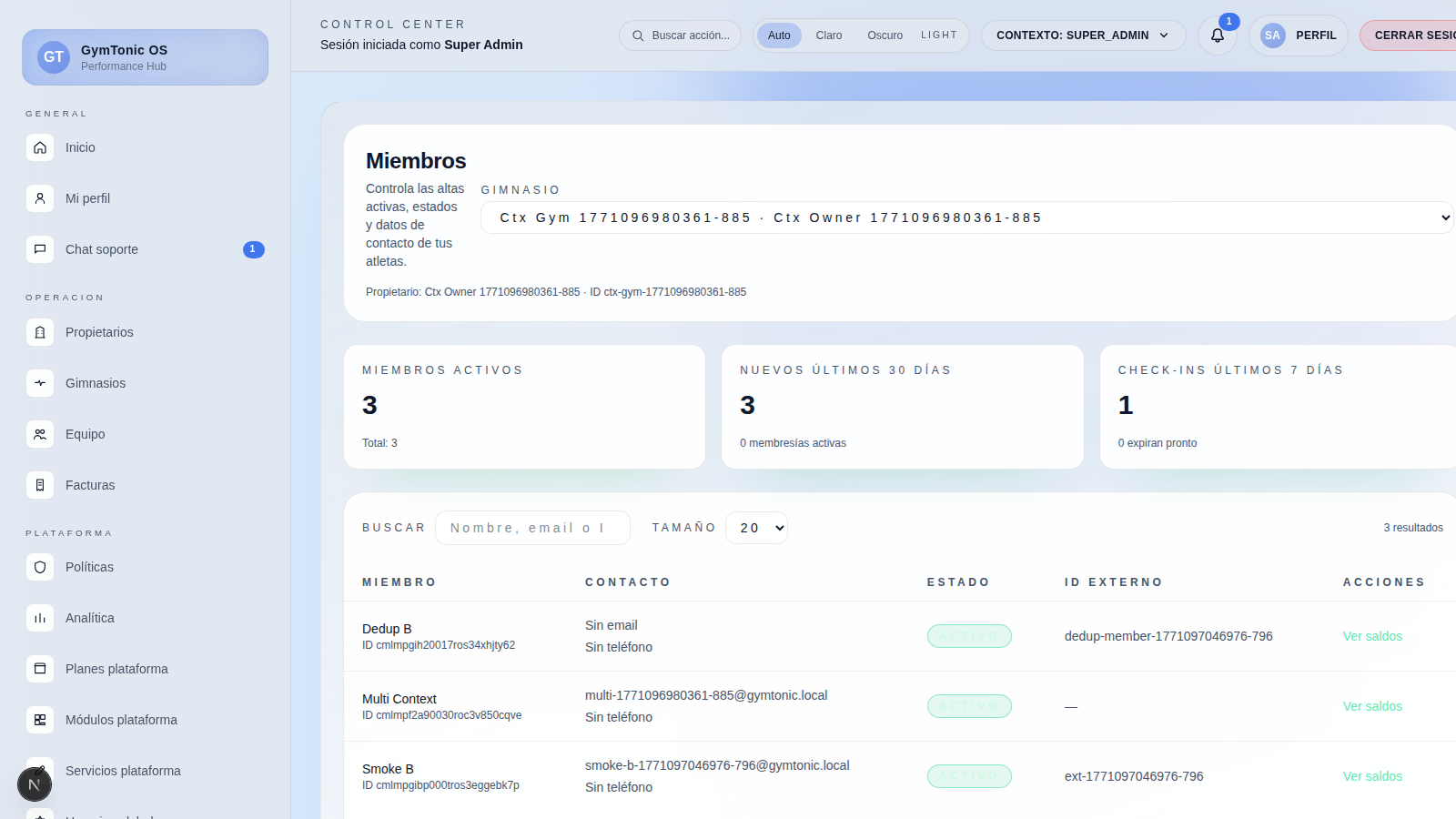Open Propietarios under the Operacion section
The width and height of the screenshot is (1456, 819).
click(40, 332)
